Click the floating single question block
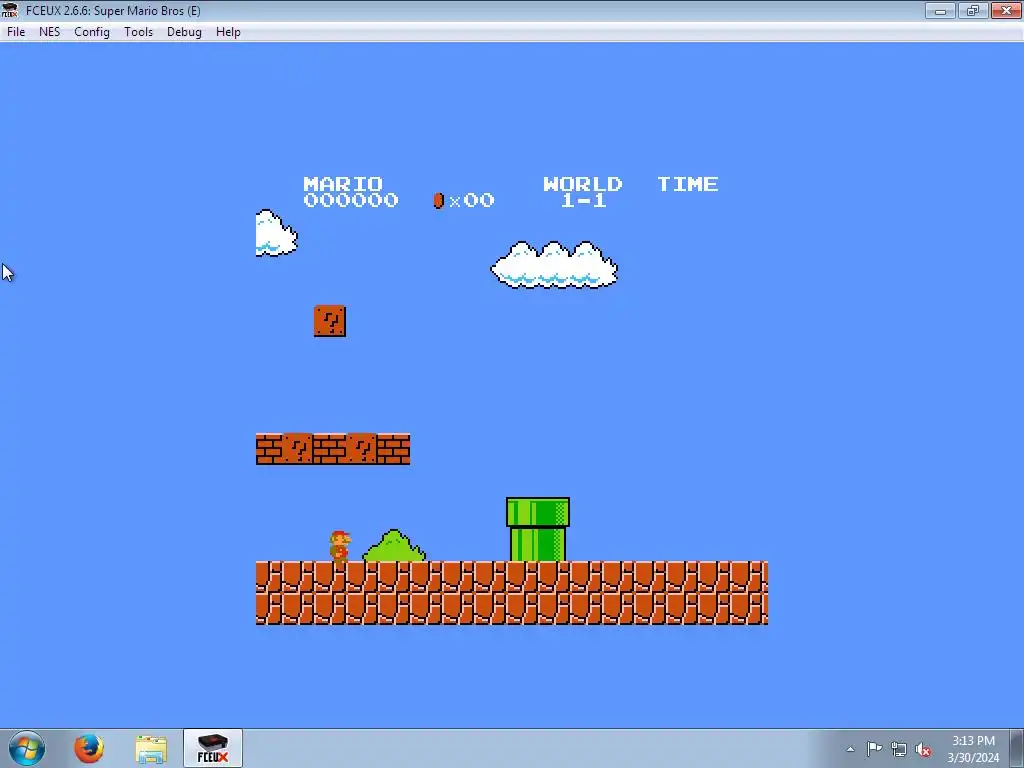Image resolution: width=1024 pixels, height=768 pixels. pyautogui.click(x=330, y=321)
